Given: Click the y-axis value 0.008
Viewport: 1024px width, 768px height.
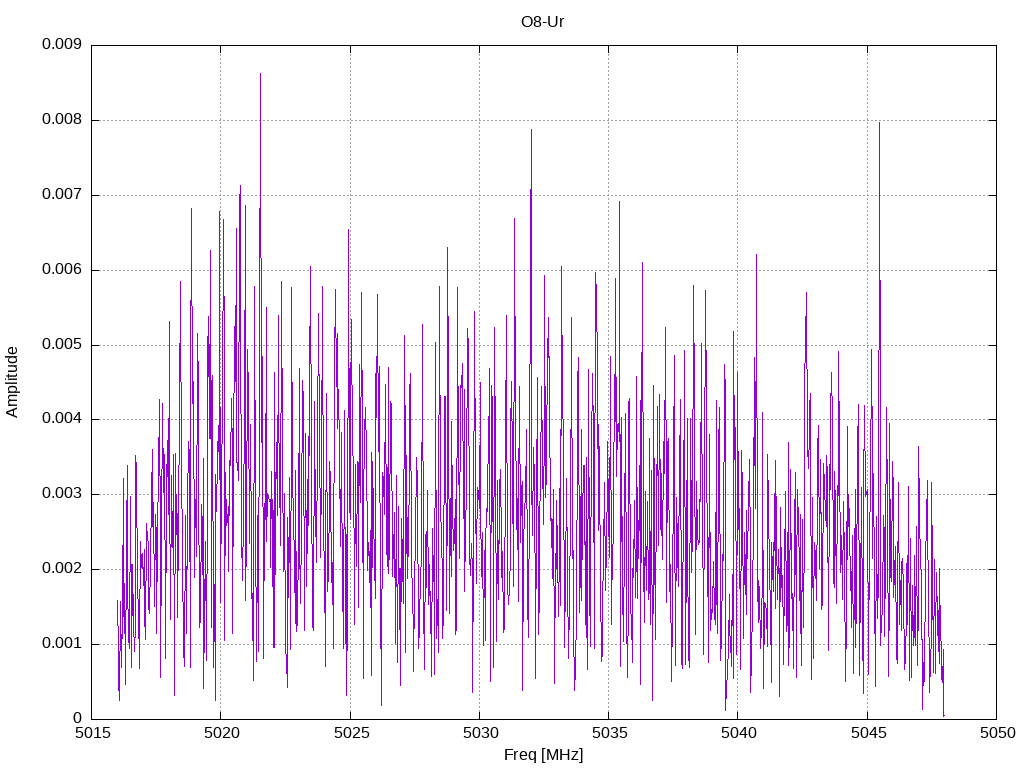Looking at the screenshot, I should [x=61, y=119].
